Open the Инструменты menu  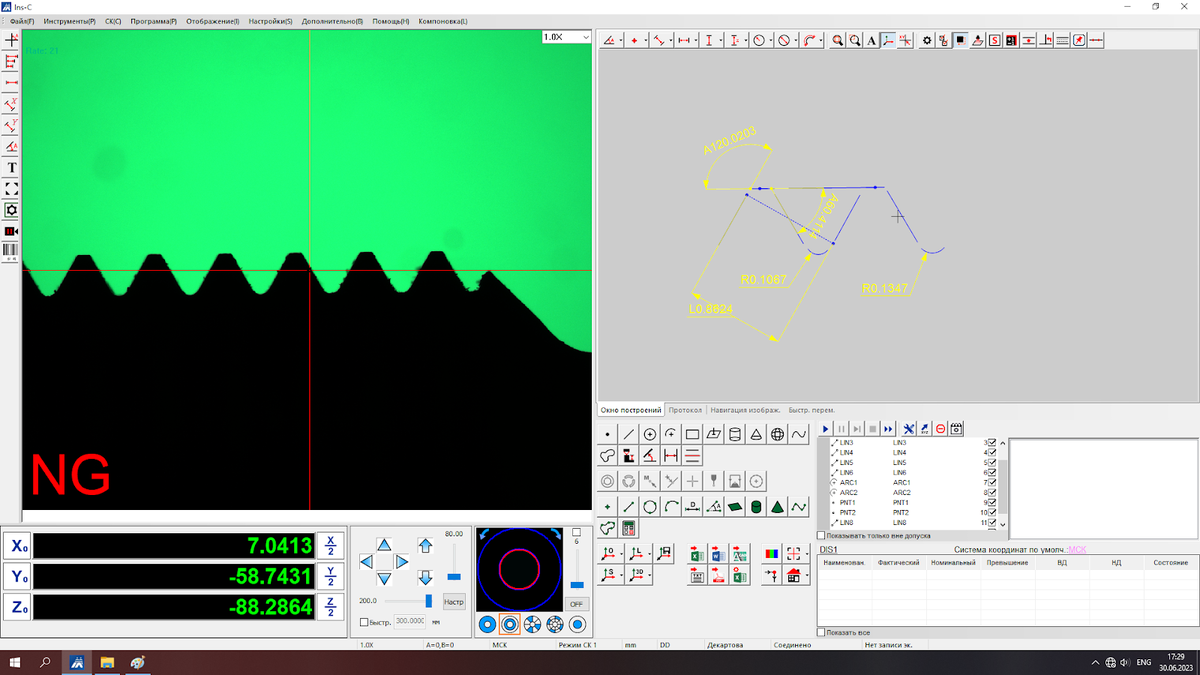70,21
